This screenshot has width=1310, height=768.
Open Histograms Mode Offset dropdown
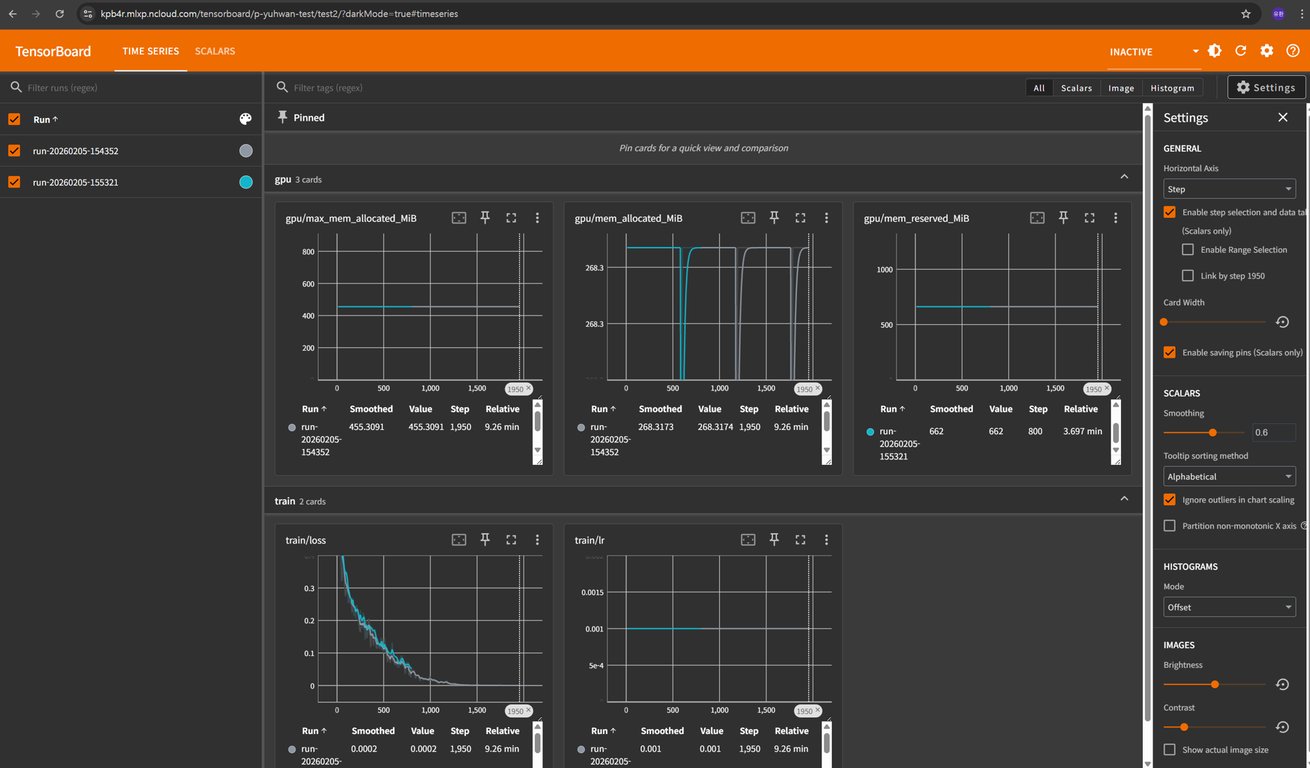(1230, 607)
